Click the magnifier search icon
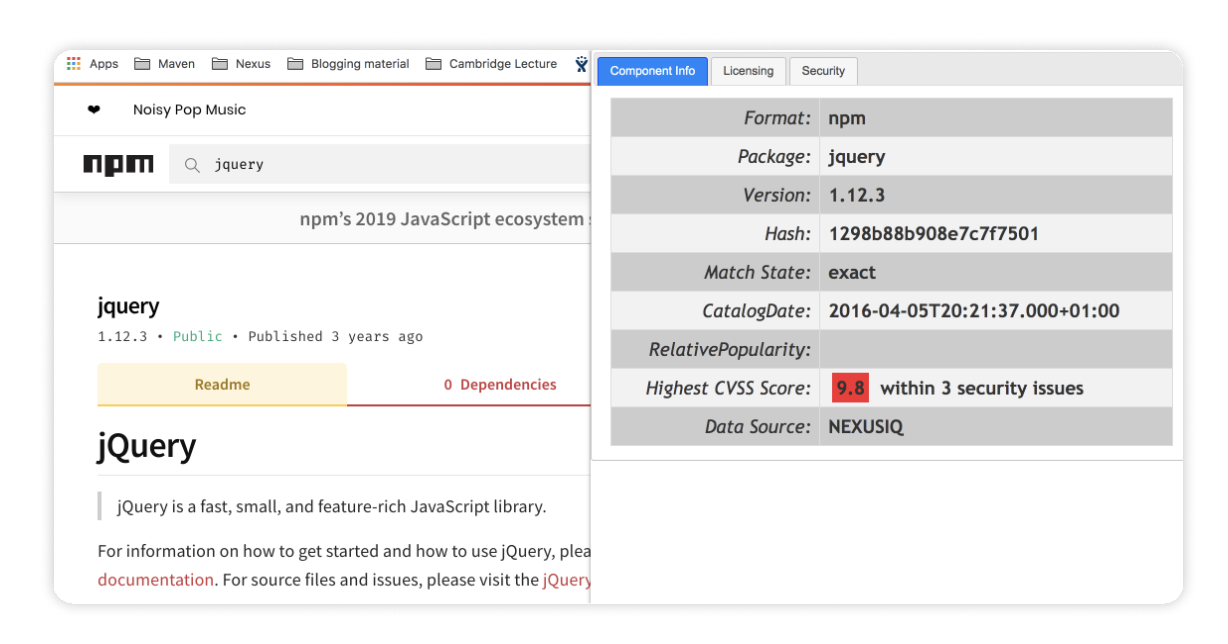Image resolution: width=1228 pixels, height=644 pixels. [192, 165]
